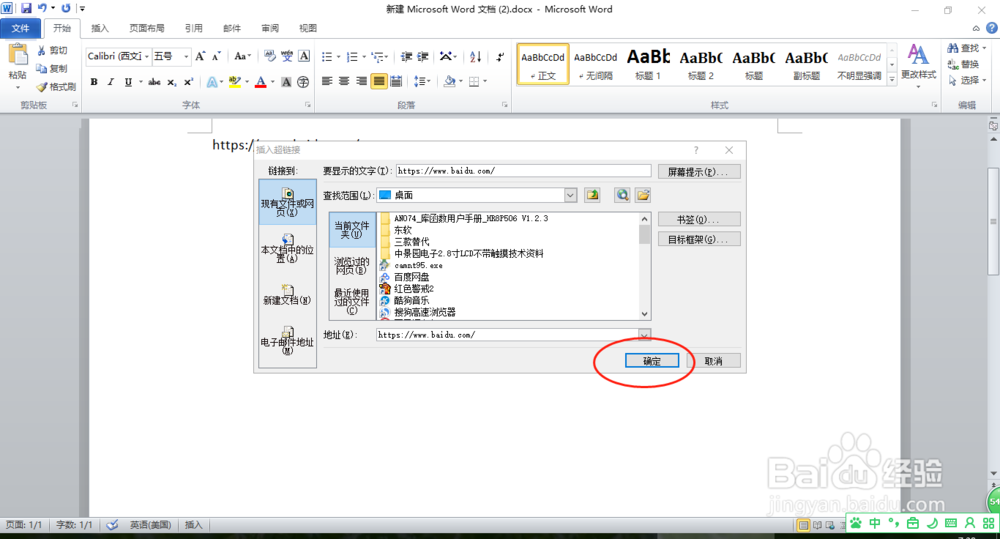Click the clear formatting icon

[x=270, y=56]
